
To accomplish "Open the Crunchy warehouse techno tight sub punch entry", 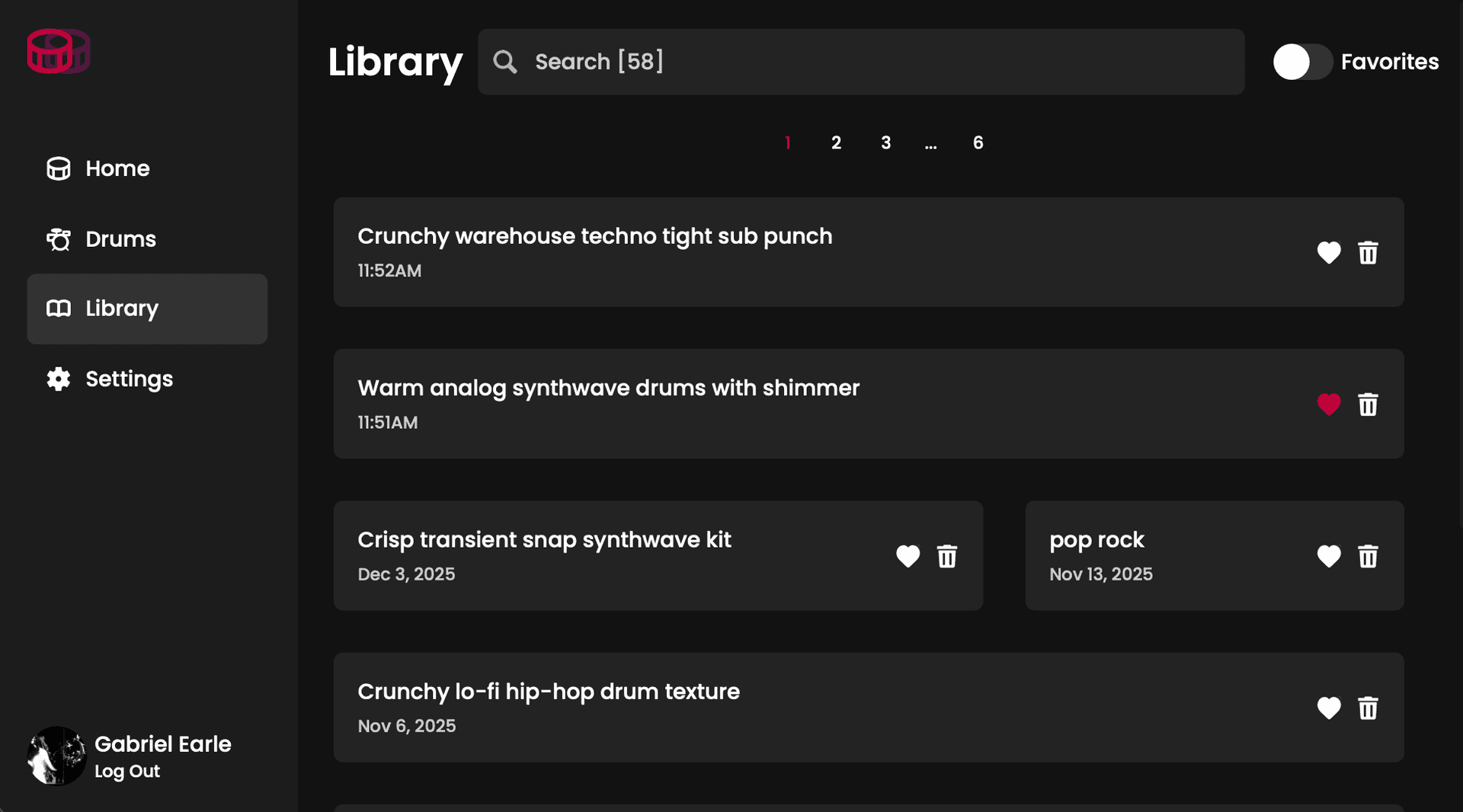I will point(594,236).
